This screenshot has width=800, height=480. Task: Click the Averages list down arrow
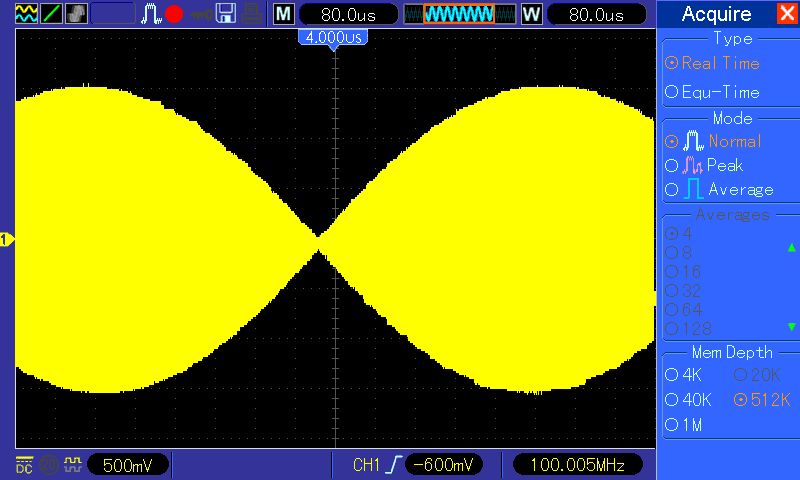coord(791,326)
